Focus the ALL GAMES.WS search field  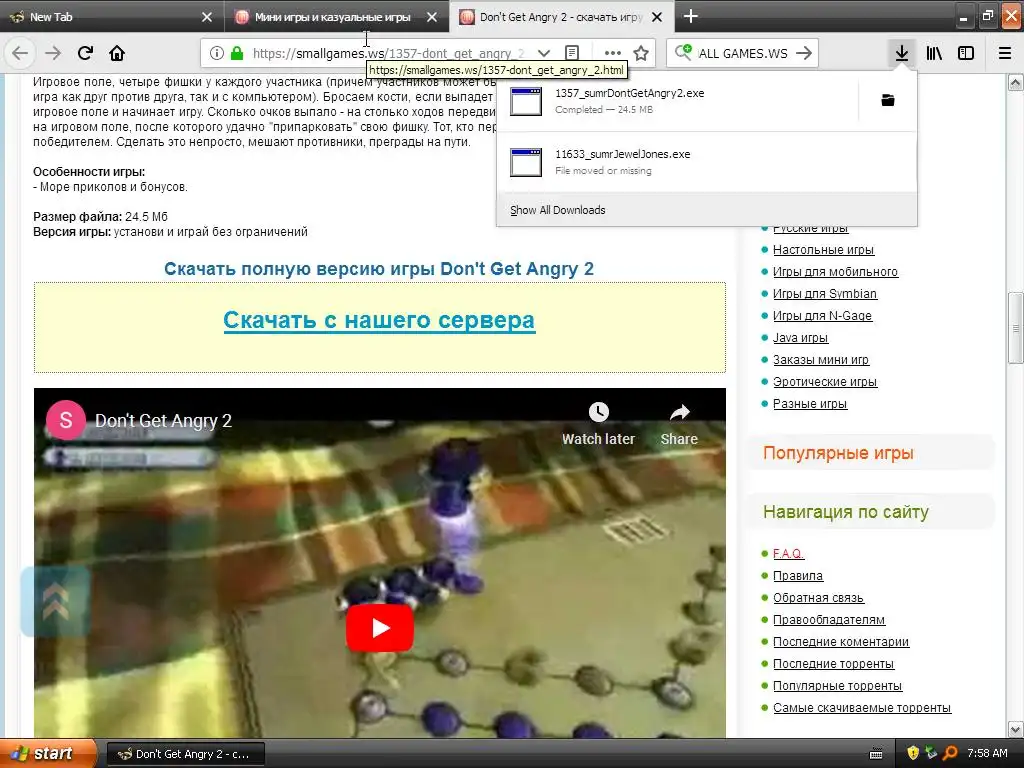tap(743, 53)
